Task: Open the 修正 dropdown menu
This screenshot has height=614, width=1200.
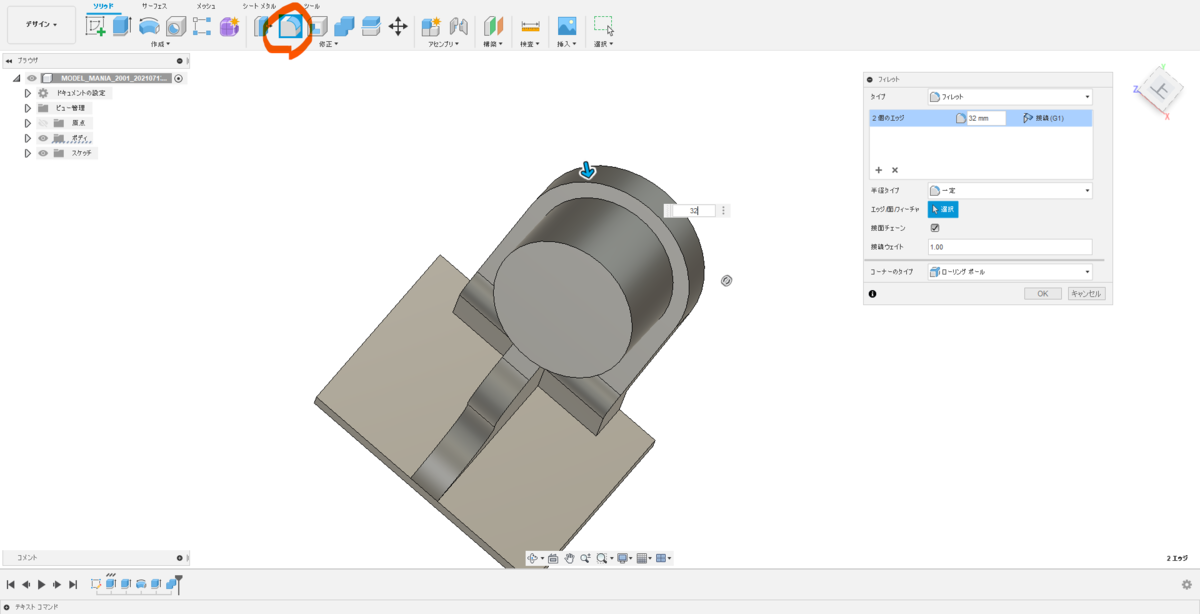Action: click(x=328, y=44)
